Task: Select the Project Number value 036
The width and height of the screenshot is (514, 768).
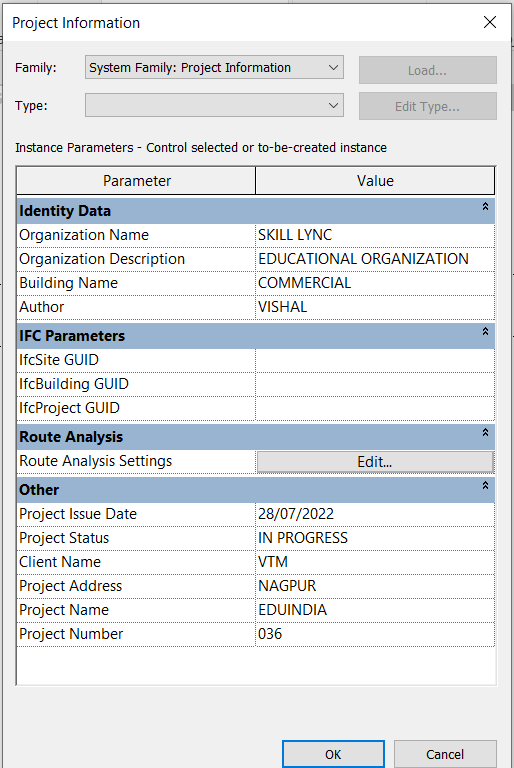Action: (x=375, y=634)
